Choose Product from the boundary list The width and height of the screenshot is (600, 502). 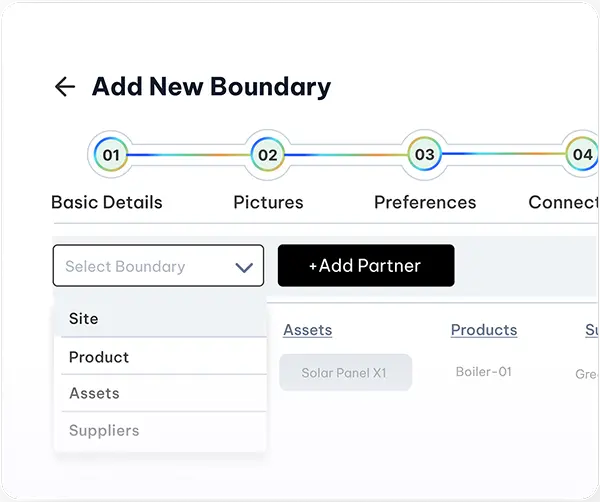[x=163, y=357]
